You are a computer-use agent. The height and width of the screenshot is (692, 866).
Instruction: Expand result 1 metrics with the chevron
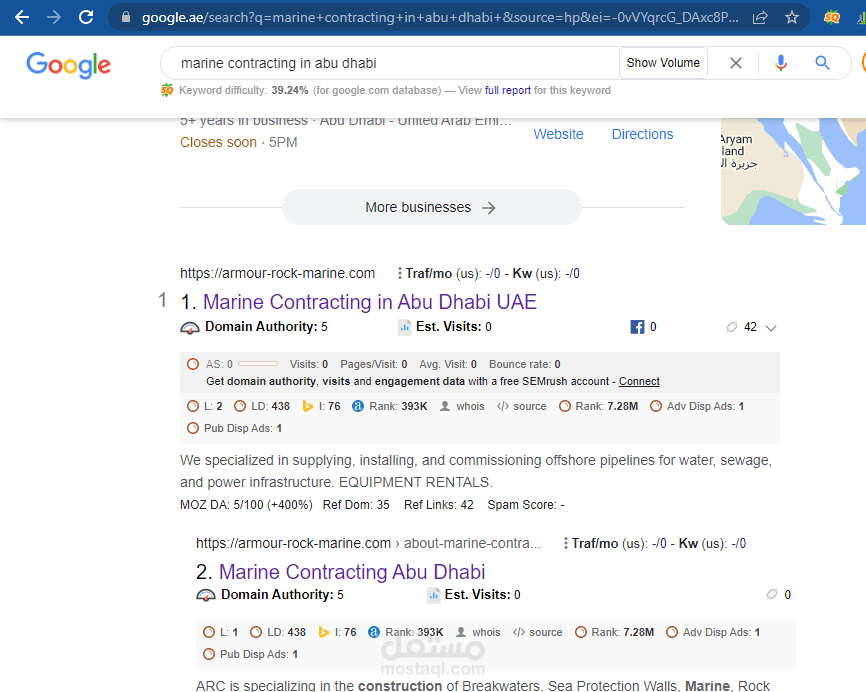[771, 328]
